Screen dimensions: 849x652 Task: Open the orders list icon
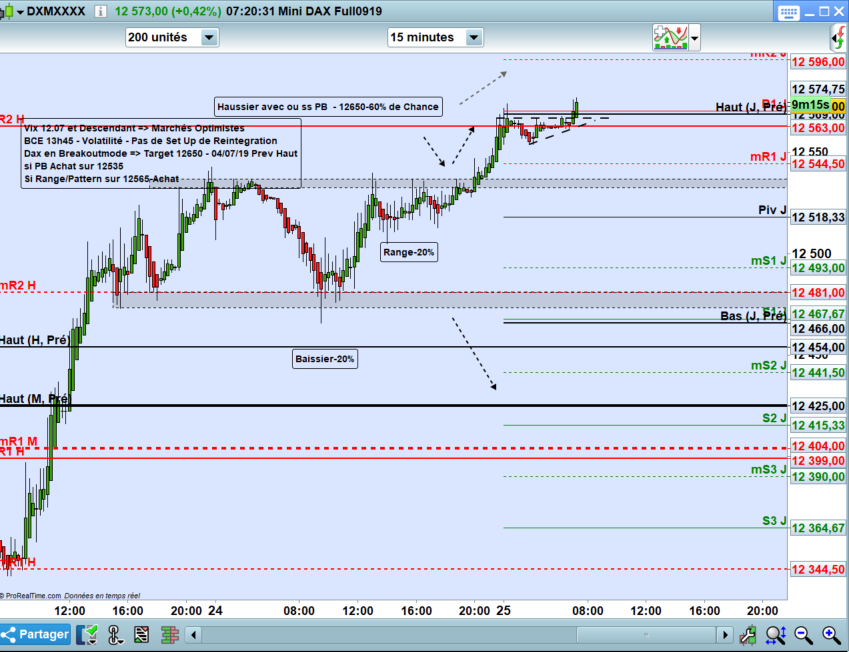[141, 635]
